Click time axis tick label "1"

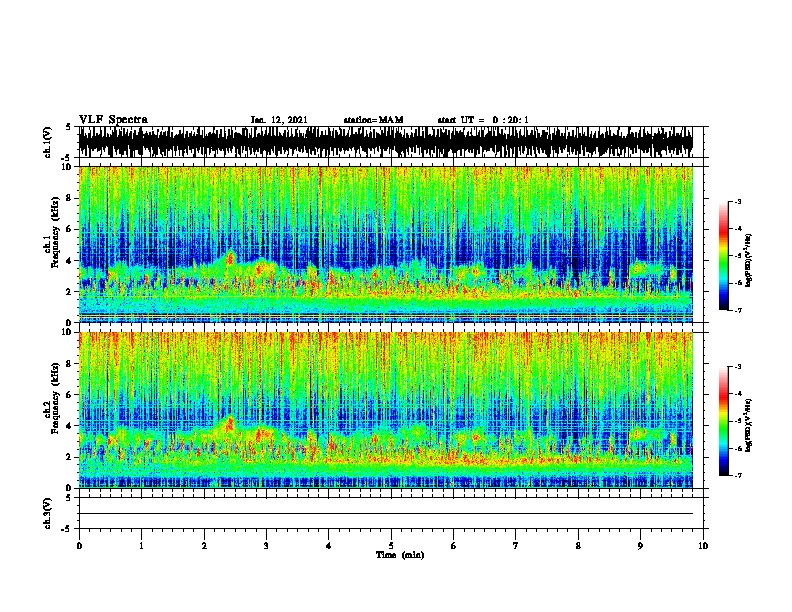click(x=141, y=545)
